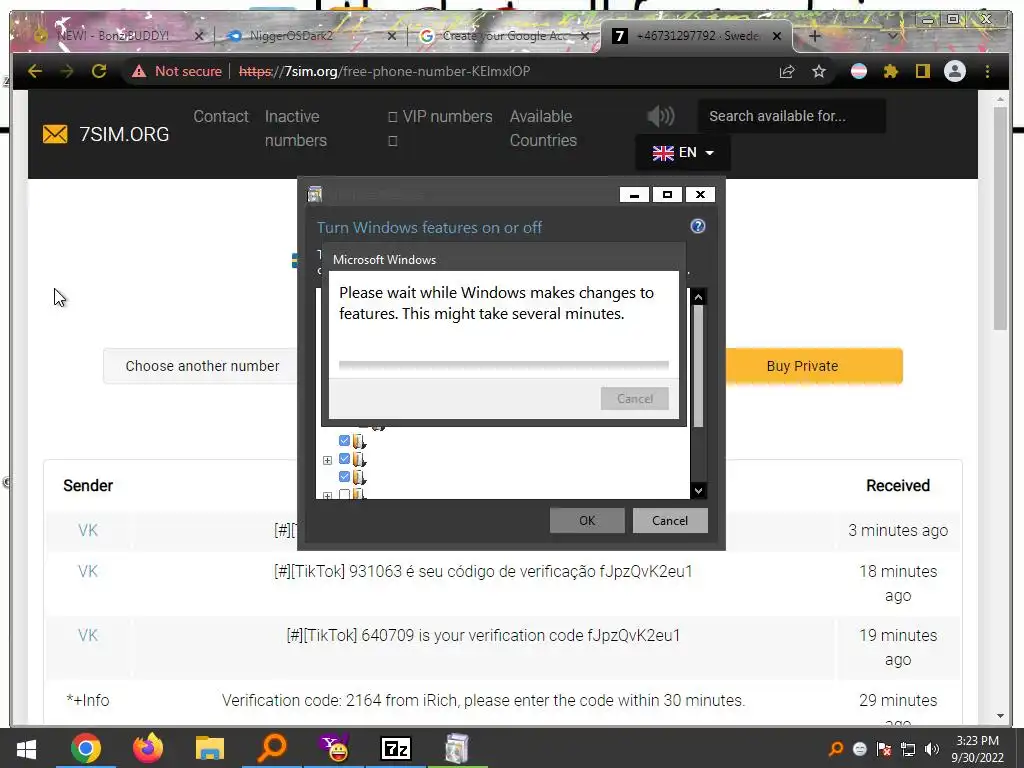1024x768 pixels.
Task: Uncheck the third checked feature checkbox
Action: (x=344, y=477)
